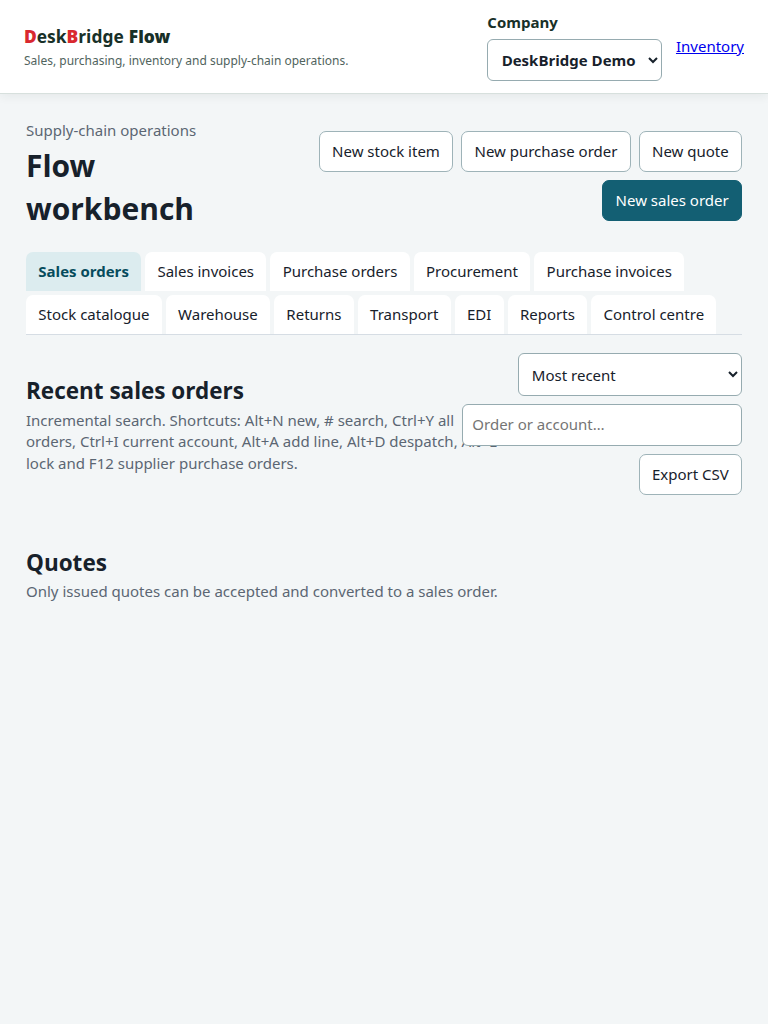Viewport: 768px width, 1024px height.
Task: Click the New stock item button
Action: [385, 152]
